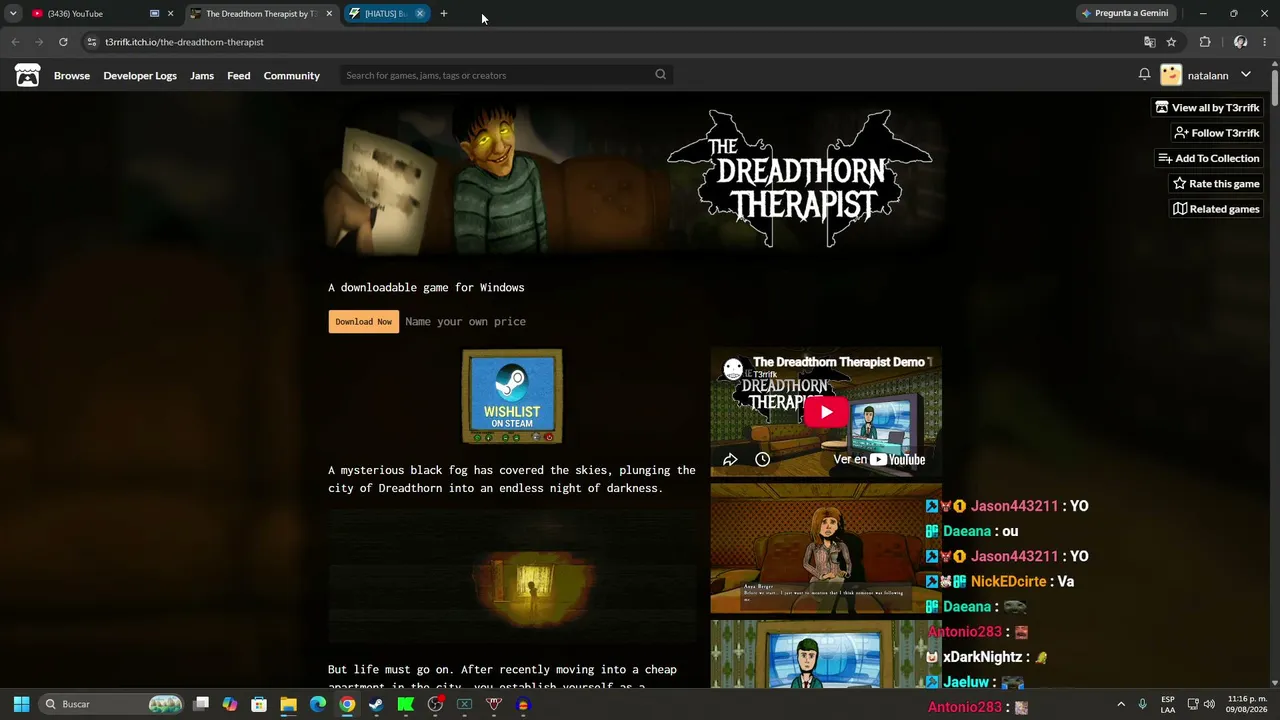This screenshot has width=1280, height=720.
Task: Open the taskbar clock and date
Action: click(1247, 704)
